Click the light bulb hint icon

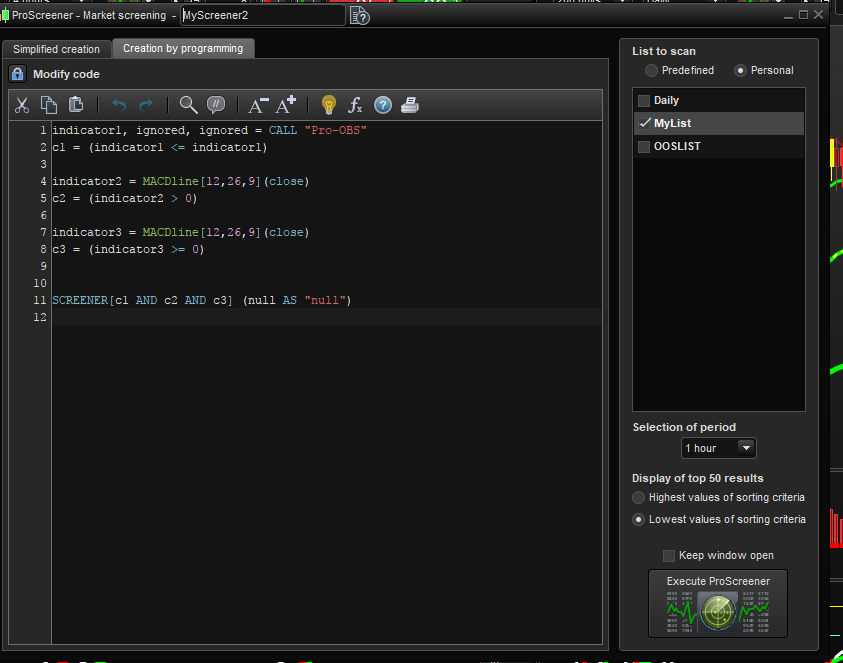tap(328, 105)
